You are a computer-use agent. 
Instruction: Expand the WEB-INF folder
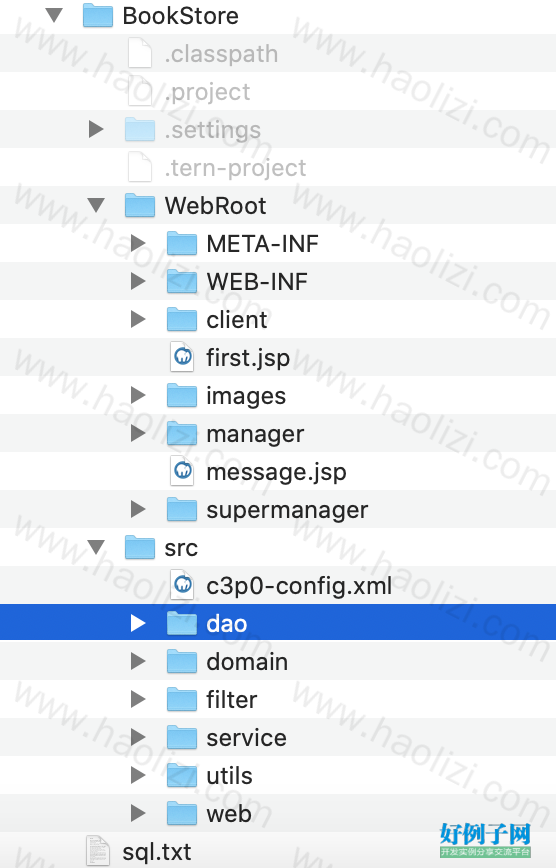click(138, 281)
